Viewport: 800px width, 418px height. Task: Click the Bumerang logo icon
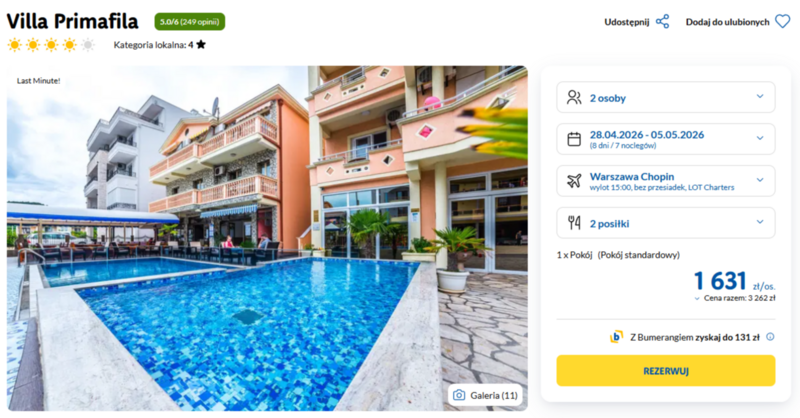pos(616,337)
